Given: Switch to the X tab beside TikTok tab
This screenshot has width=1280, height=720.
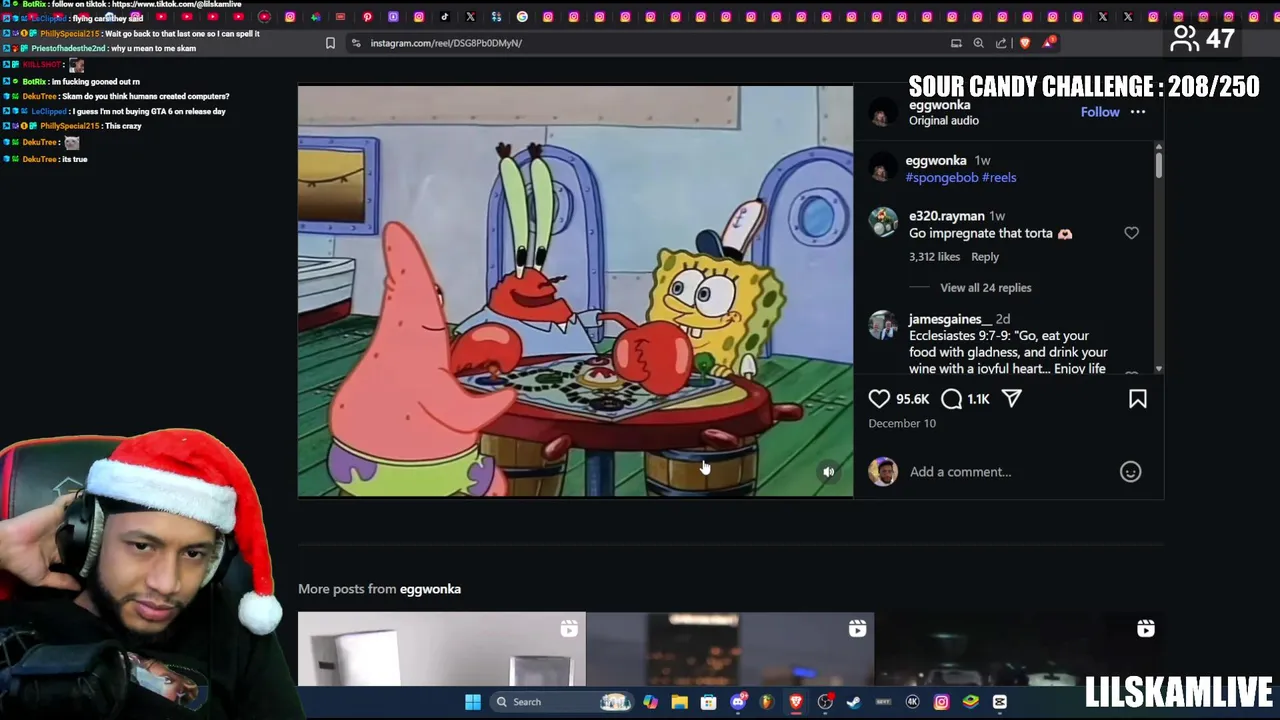Looking at the screenshot, I should coord(470,17).
